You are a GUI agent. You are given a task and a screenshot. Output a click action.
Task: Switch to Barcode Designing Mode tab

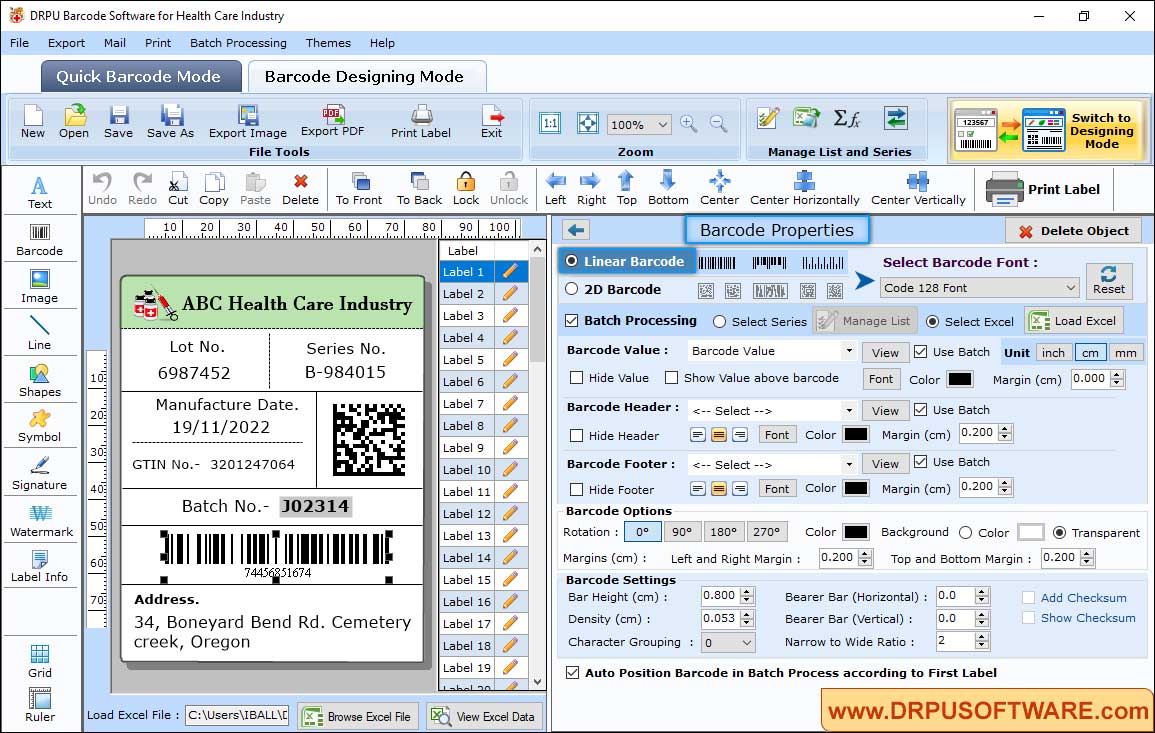[x=365, y=77]
